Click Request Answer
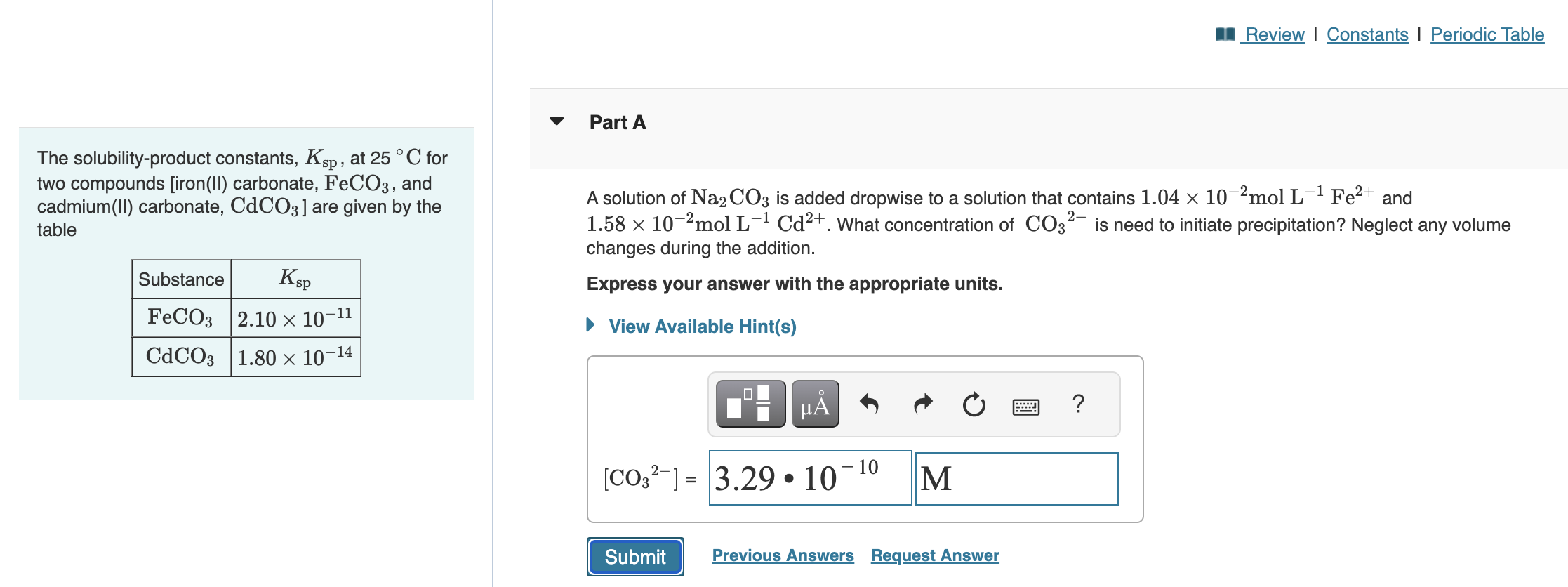Viewport: 1568px width, 587px height. [x=934, y=555]
